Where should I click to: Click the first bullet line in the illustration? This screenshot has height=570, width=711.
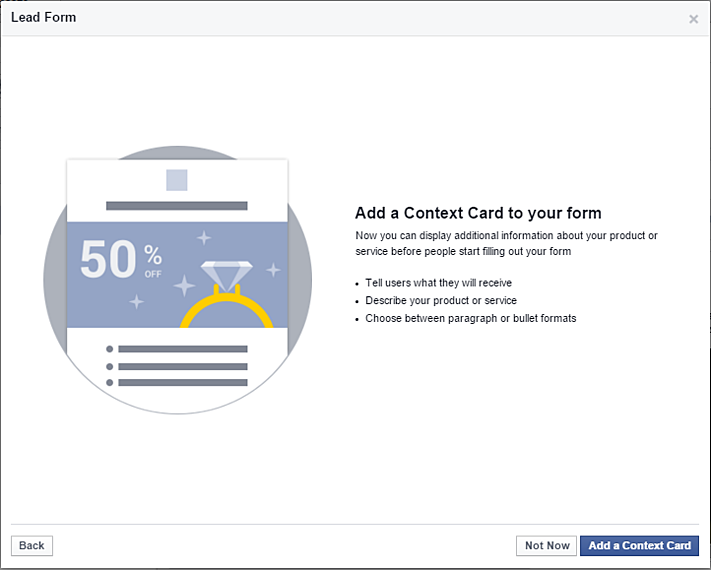pos(182,349)
